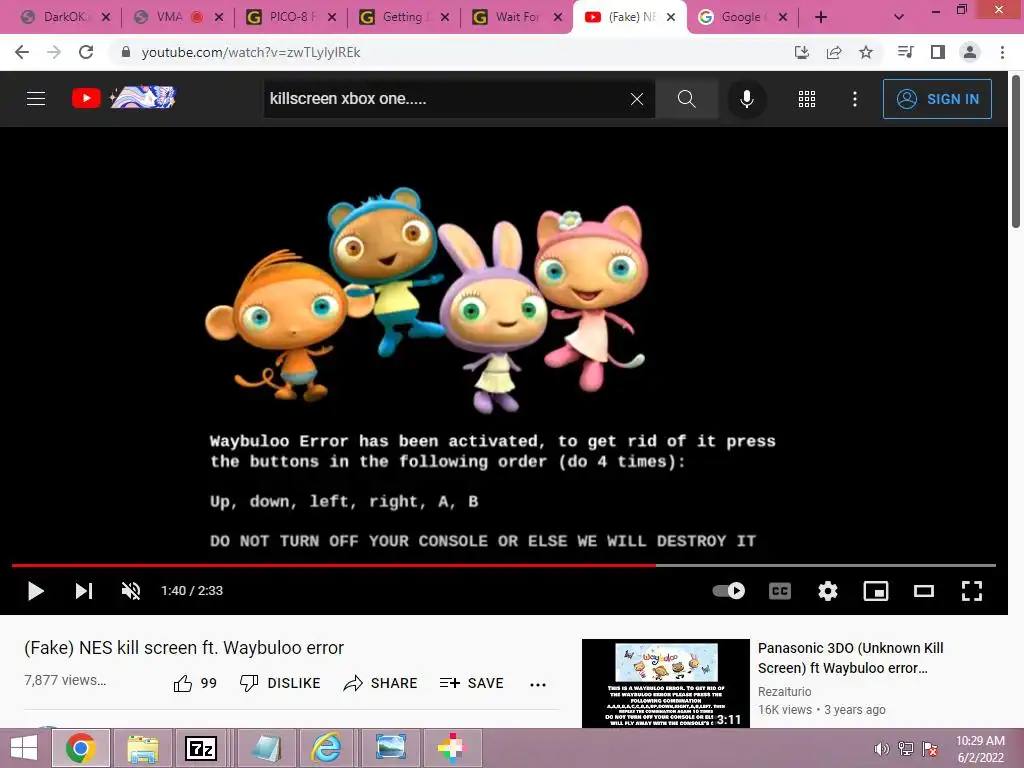The width and height of the screenshot is (1024, 768).
Task: Open YouTube settings three-dot menu
Action: (854, 99)
